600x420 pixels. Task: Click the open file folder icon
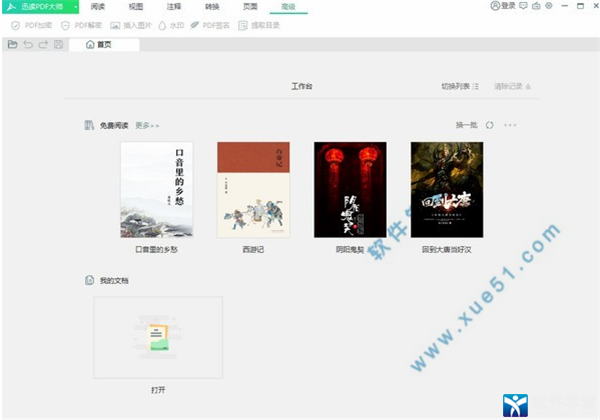pos(13,44)
